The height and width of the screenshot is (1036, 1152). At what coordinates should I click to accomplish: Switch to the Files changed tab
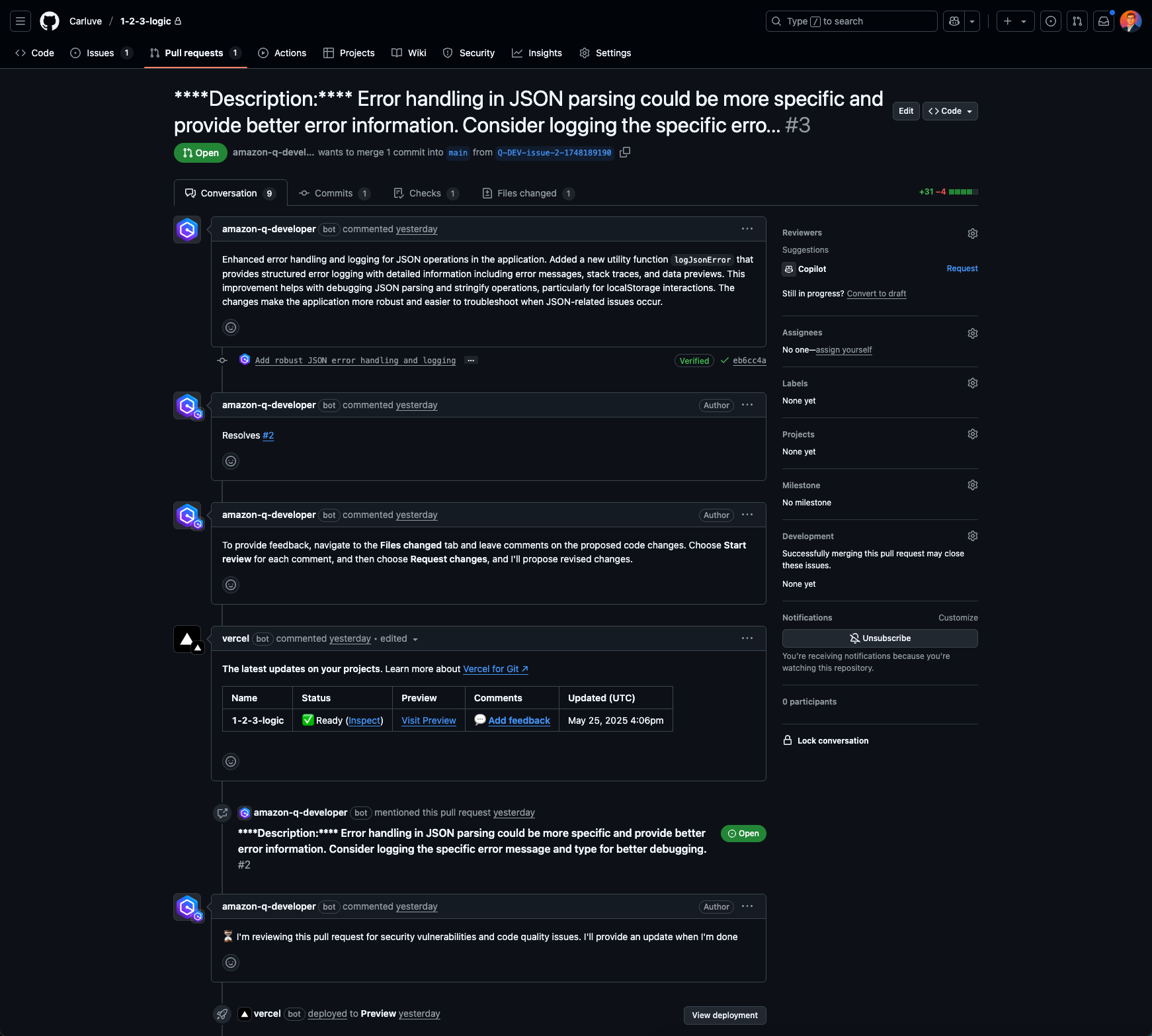point(527,193)
